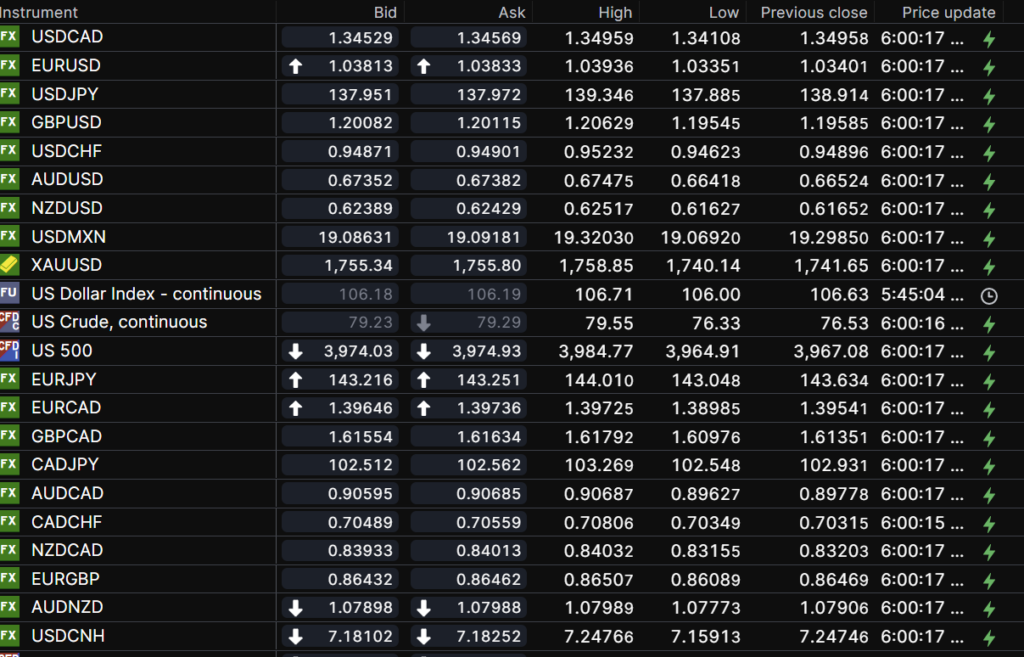Select the AUDNZD instrument name

(67, 607)
